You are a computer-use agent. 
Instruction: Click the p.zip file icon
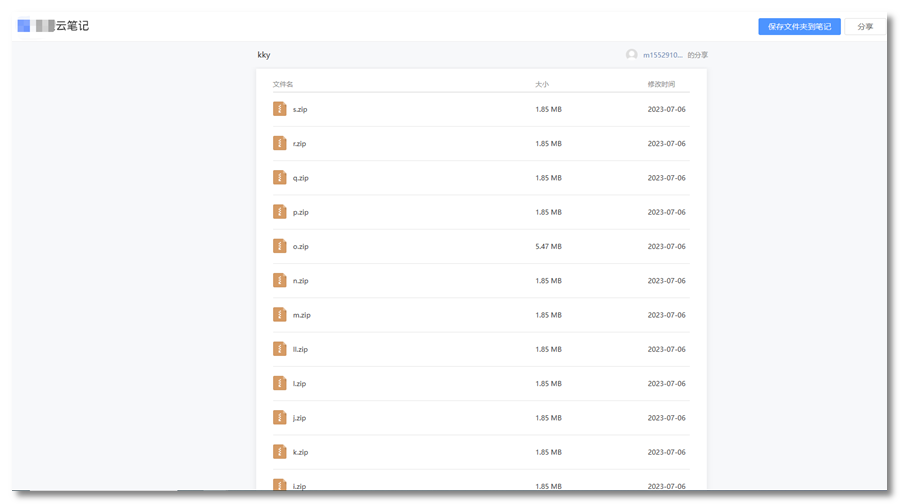coord(280,212)
